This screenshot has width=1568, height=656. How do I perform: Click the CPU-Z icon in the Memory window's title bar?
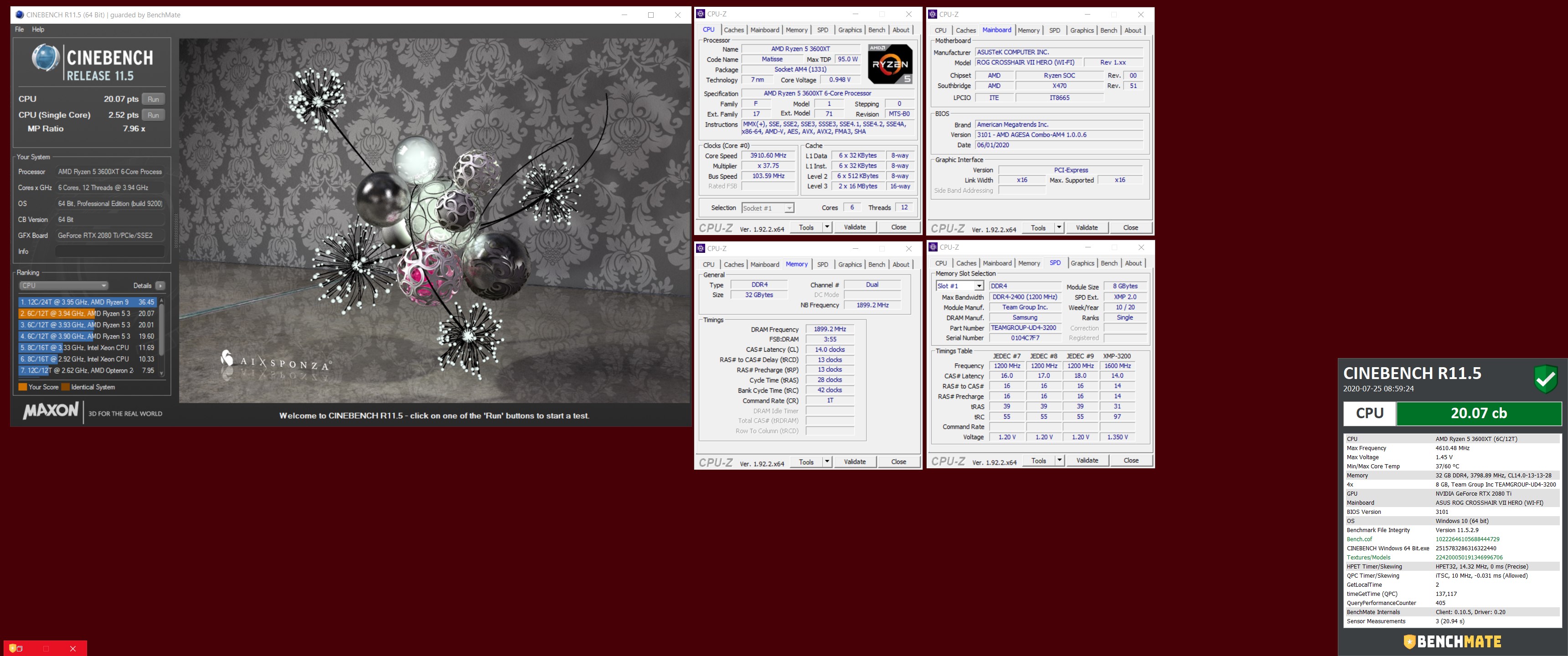click(x=701, y=248)
